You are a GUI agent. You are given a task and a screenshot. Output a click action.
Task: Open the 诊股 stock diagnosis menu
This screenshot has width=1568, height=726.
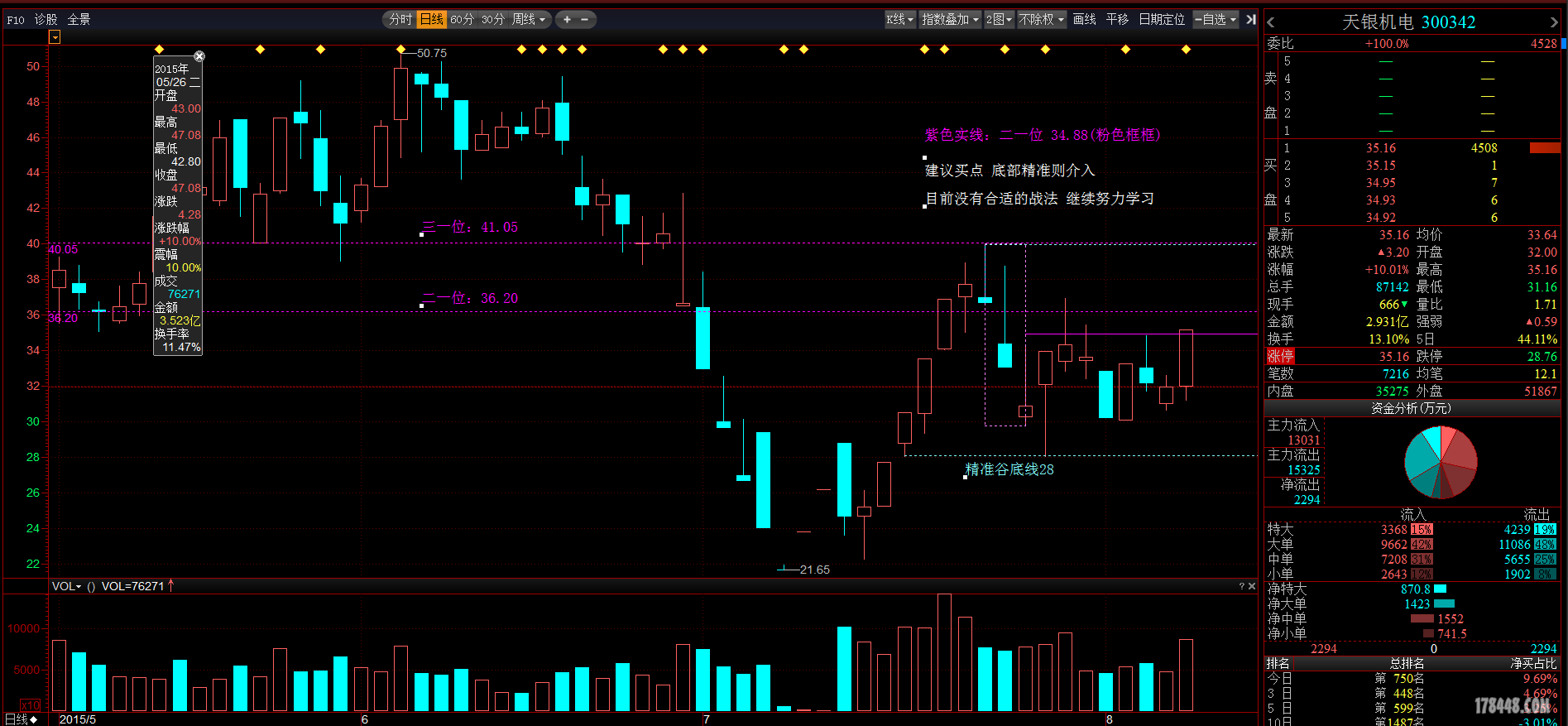pyautogui.click(x=46, y=19)
